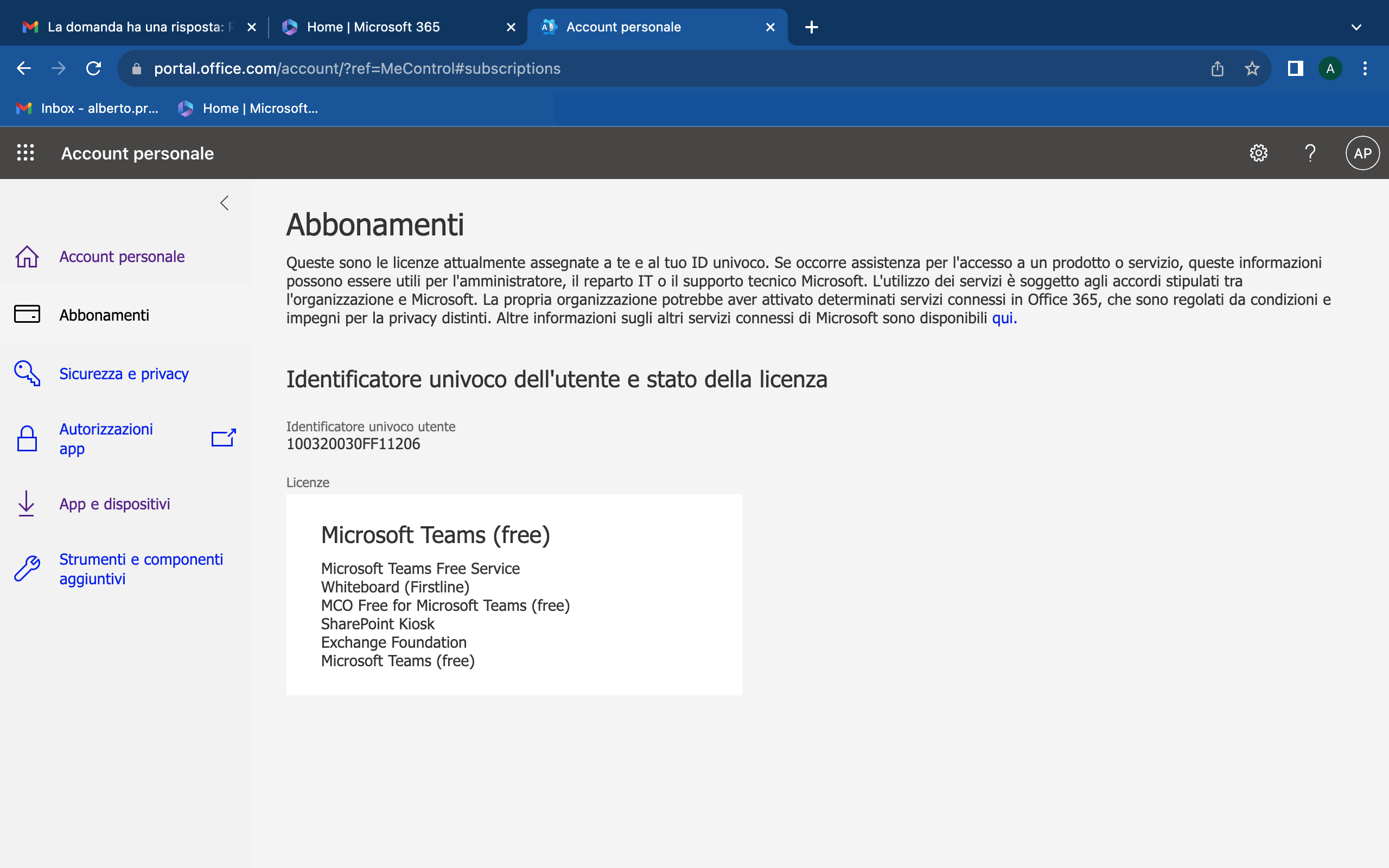Click the Autorizzazioni app external-link icon

(x=224, y=438)
